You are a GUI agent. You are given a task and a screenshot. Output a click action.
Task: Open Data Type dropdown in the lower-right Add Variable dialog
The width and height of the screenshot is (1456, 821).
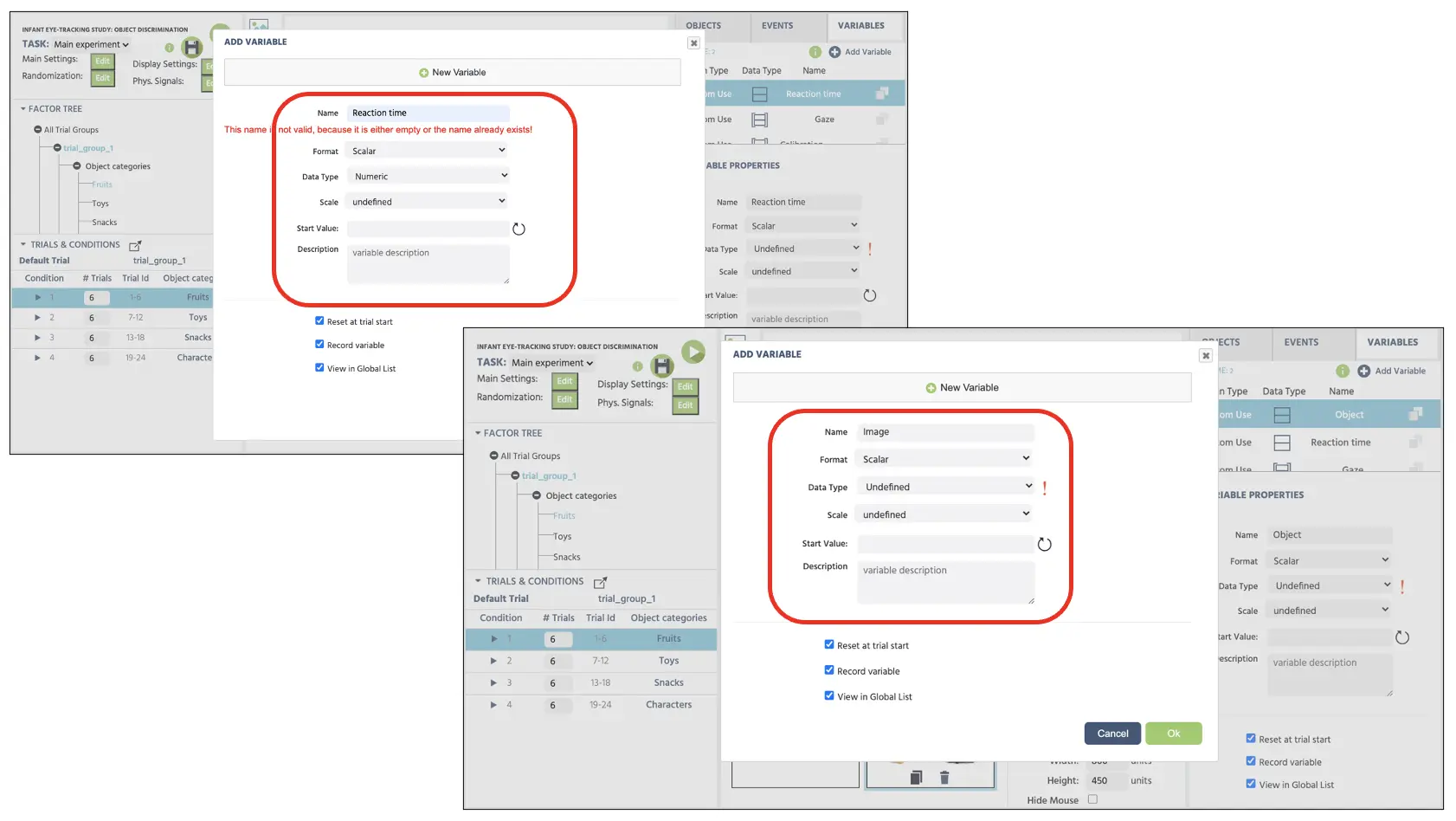[945, 487]
